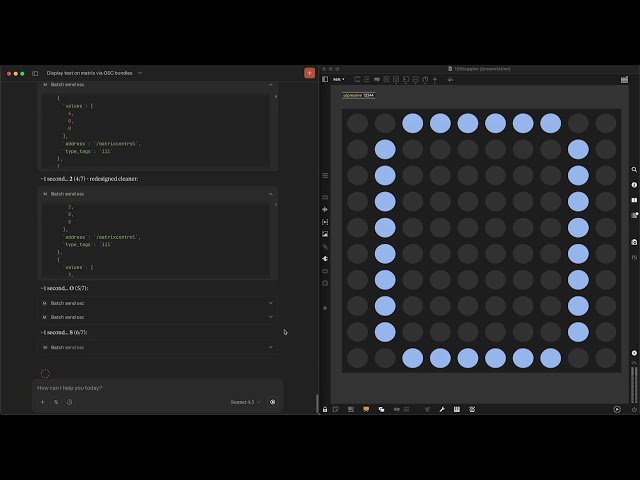640x480 pixels.
Task: Select the dial object icon in Max top toolbar
Action: [x=425, y=79]
